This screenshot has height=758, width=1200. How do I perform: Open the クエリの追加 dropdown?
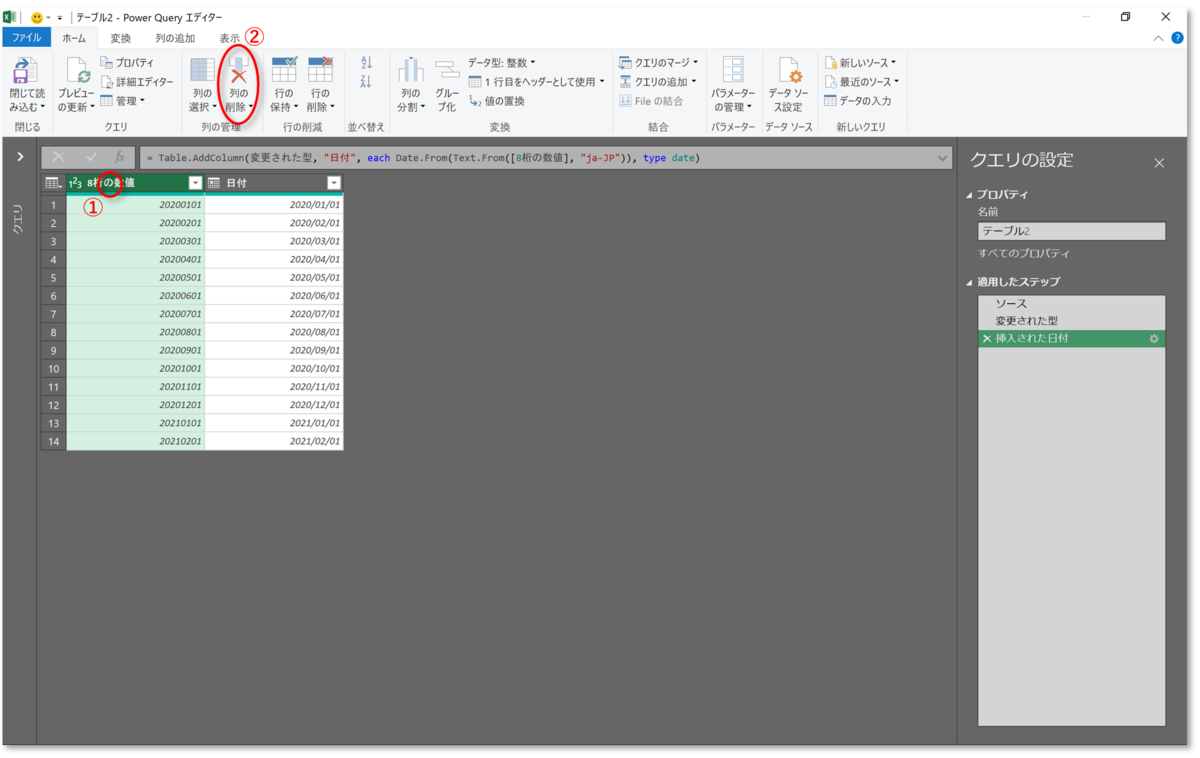[x=658, y=82]
